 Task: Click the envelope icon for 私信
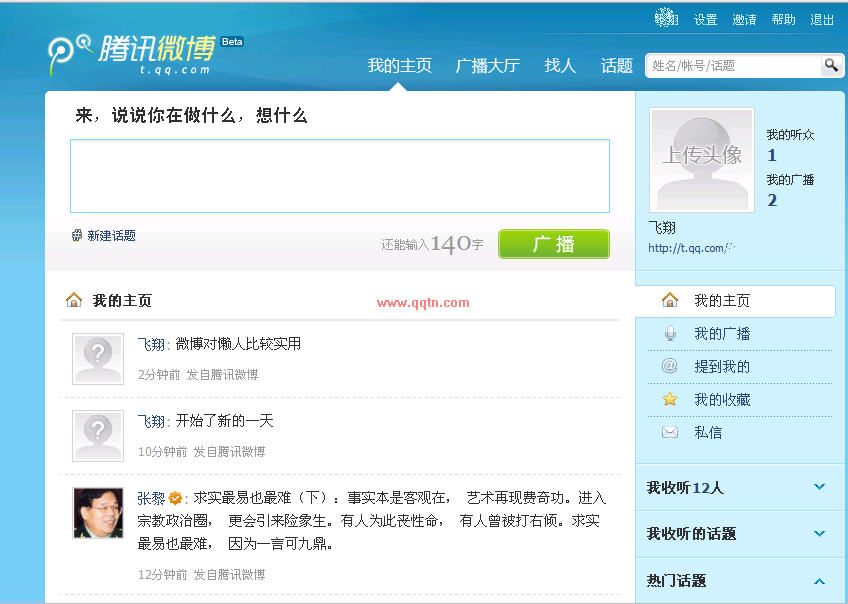click(670, 432)
